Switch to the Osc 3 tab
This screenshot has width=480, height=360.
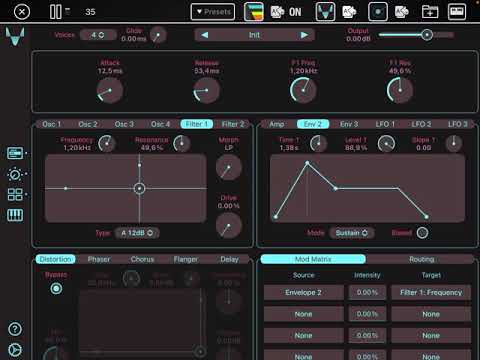124,124
